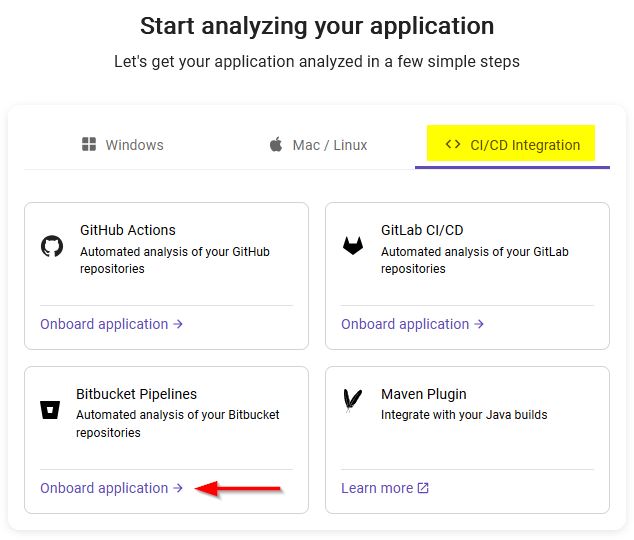Click the Windows logo icon in tabs

pos(89,145)
